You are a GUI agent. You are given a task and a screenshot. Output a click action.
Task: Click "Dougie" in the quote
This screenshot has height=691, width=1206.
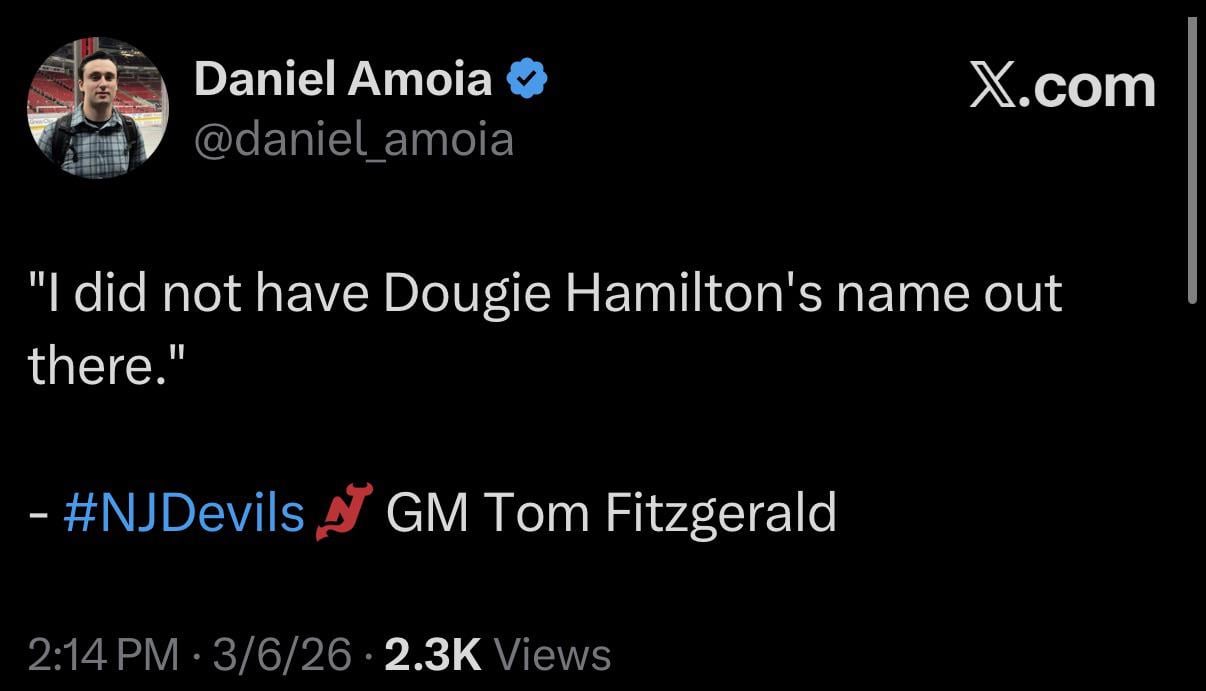point(467,294)
